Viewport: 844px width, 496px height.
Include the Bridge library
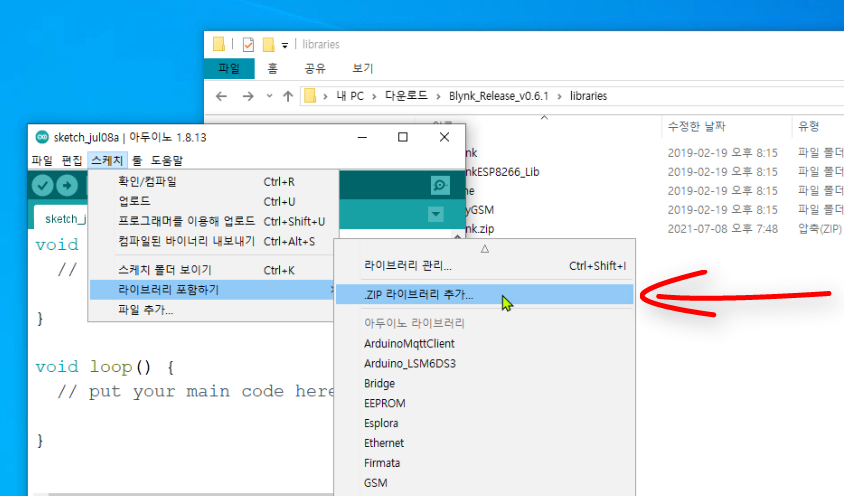click(x=484, y=383)
